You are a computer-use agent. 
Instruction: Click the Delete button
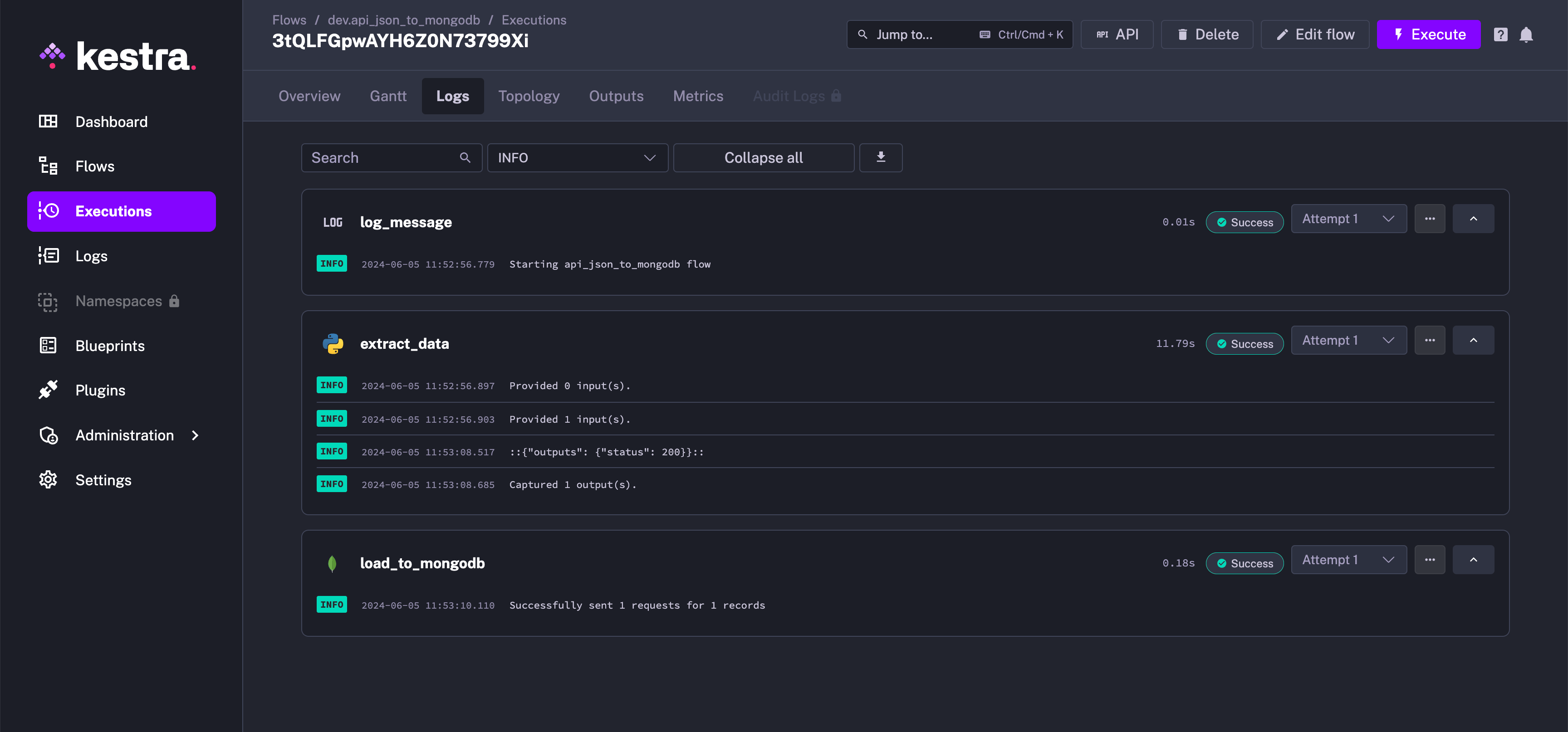[x=1207, y=34]
